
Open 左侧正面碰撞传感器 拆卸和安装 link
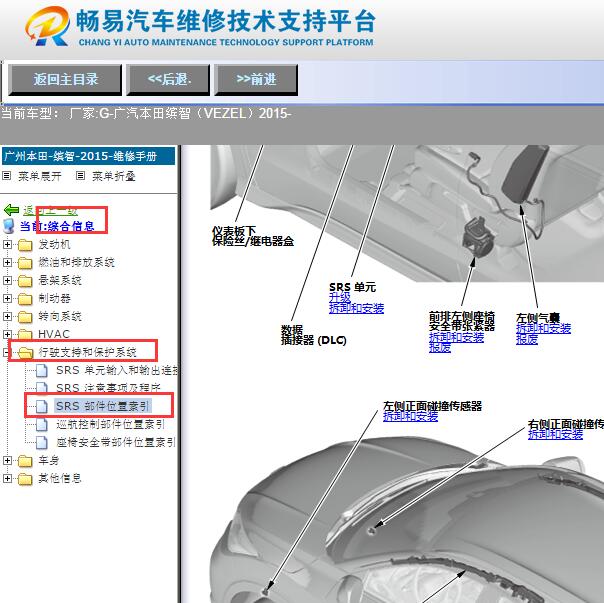(x=410, y=416)
